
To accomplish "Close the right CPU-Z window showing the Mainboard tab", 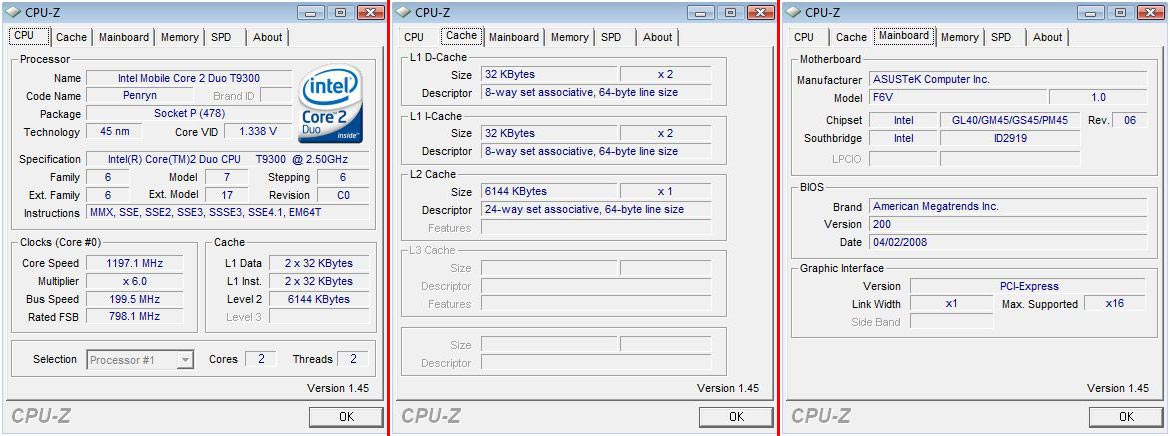I will [x=1151, y=12].
